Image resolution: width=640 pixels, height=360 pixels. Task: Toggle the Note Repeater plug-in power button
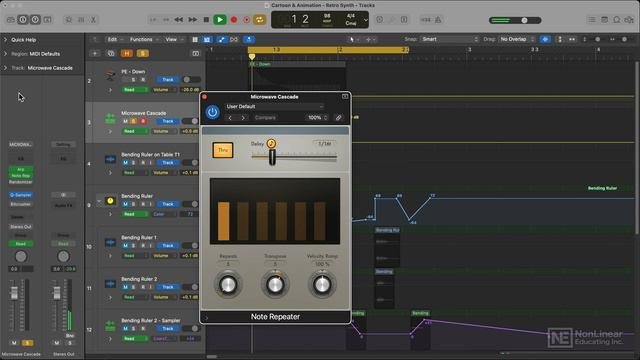coord(212,112)
